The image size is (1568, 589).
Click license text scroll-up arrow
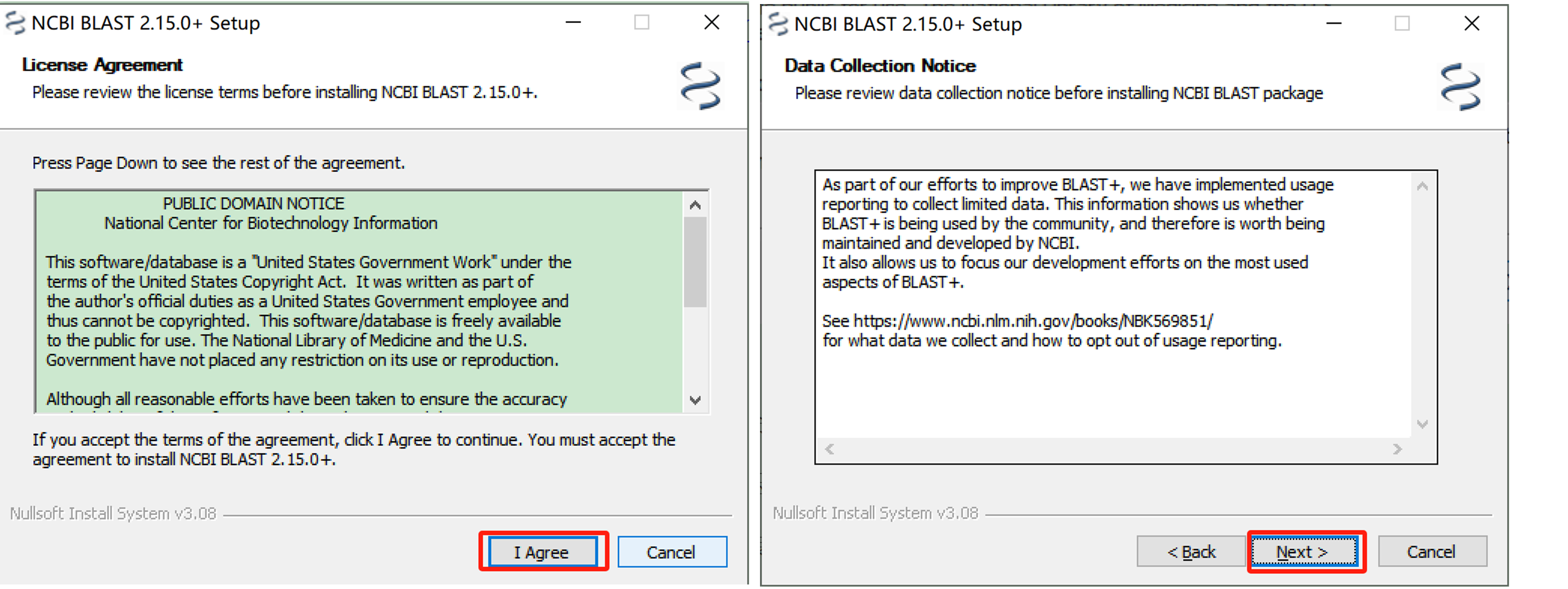[695, 205]
